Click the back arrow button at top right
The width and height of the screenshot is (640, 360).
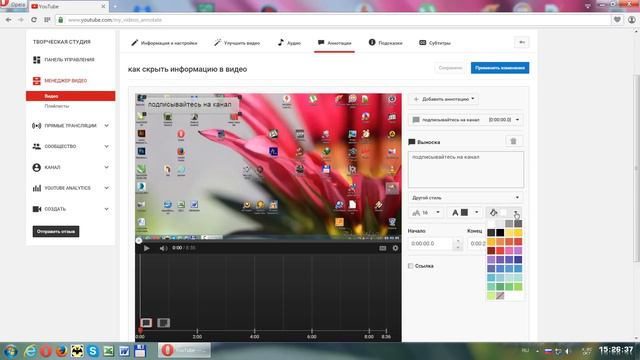tap(522, 42)
